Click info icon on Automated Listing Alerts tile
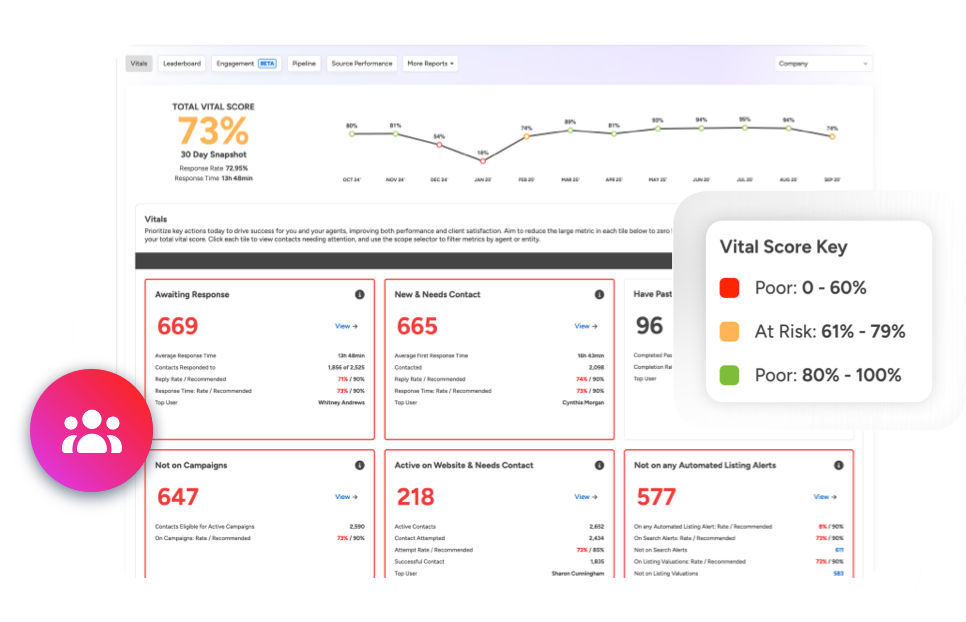 tap(838, 465)
